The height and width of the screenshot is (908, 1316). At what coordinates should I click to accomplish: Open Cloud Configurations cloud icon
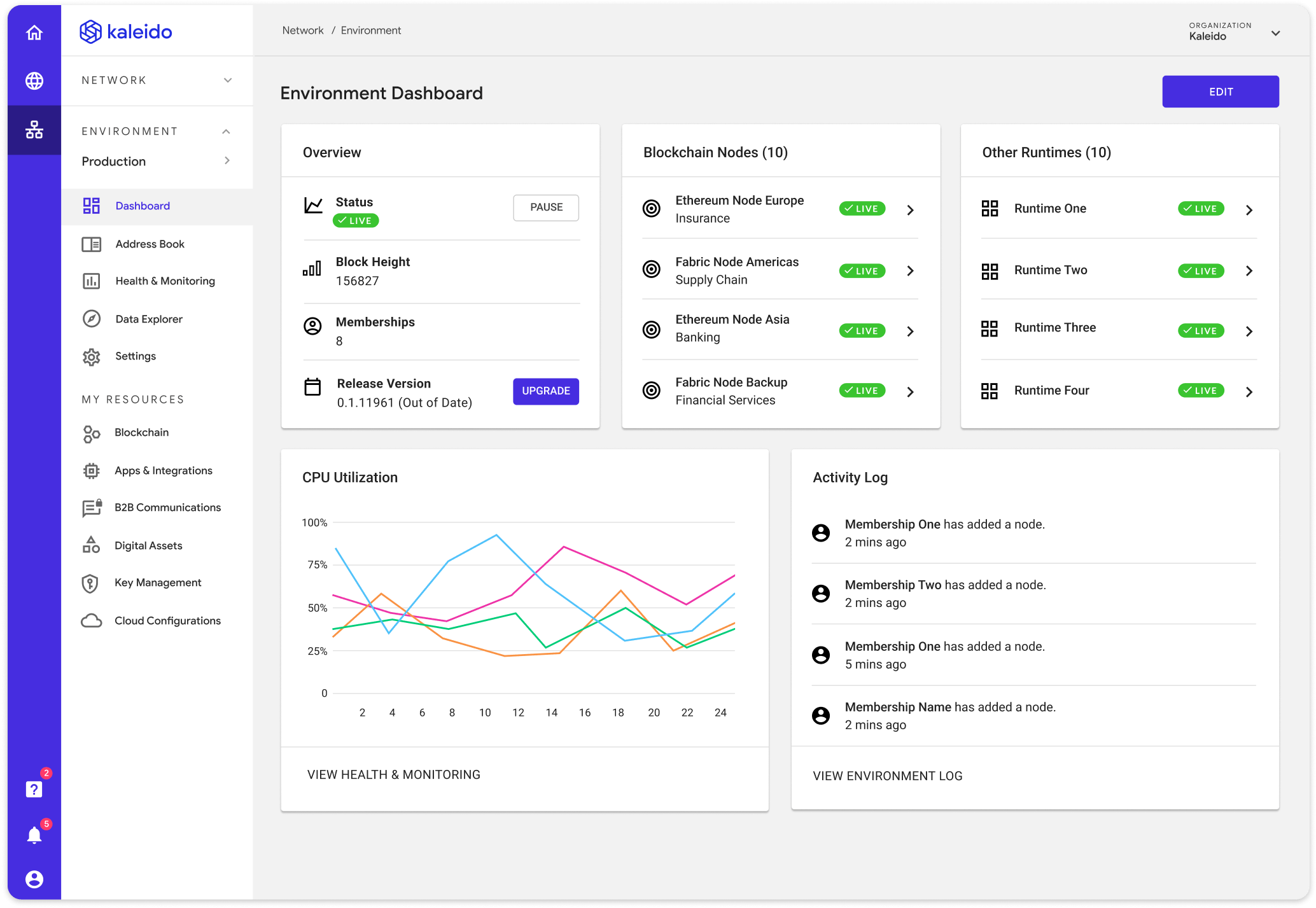click(x=92, y=620)
